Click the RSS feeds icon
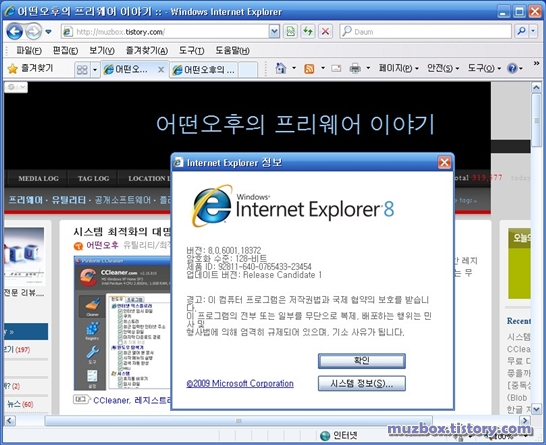This screenshot has width=546, height=445. (309, 69)
